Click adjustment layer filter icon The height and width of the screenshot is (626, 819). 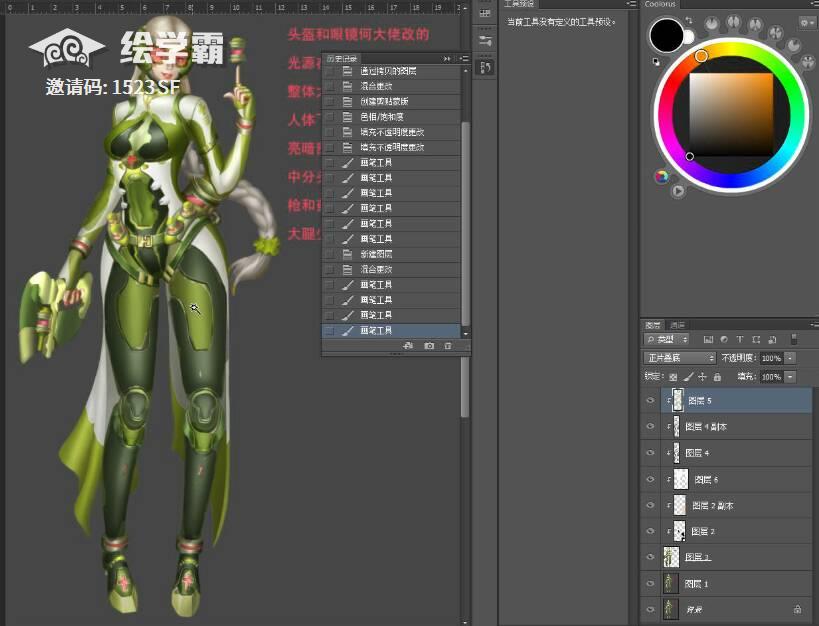pyautogui.click(x=724, y=340)
